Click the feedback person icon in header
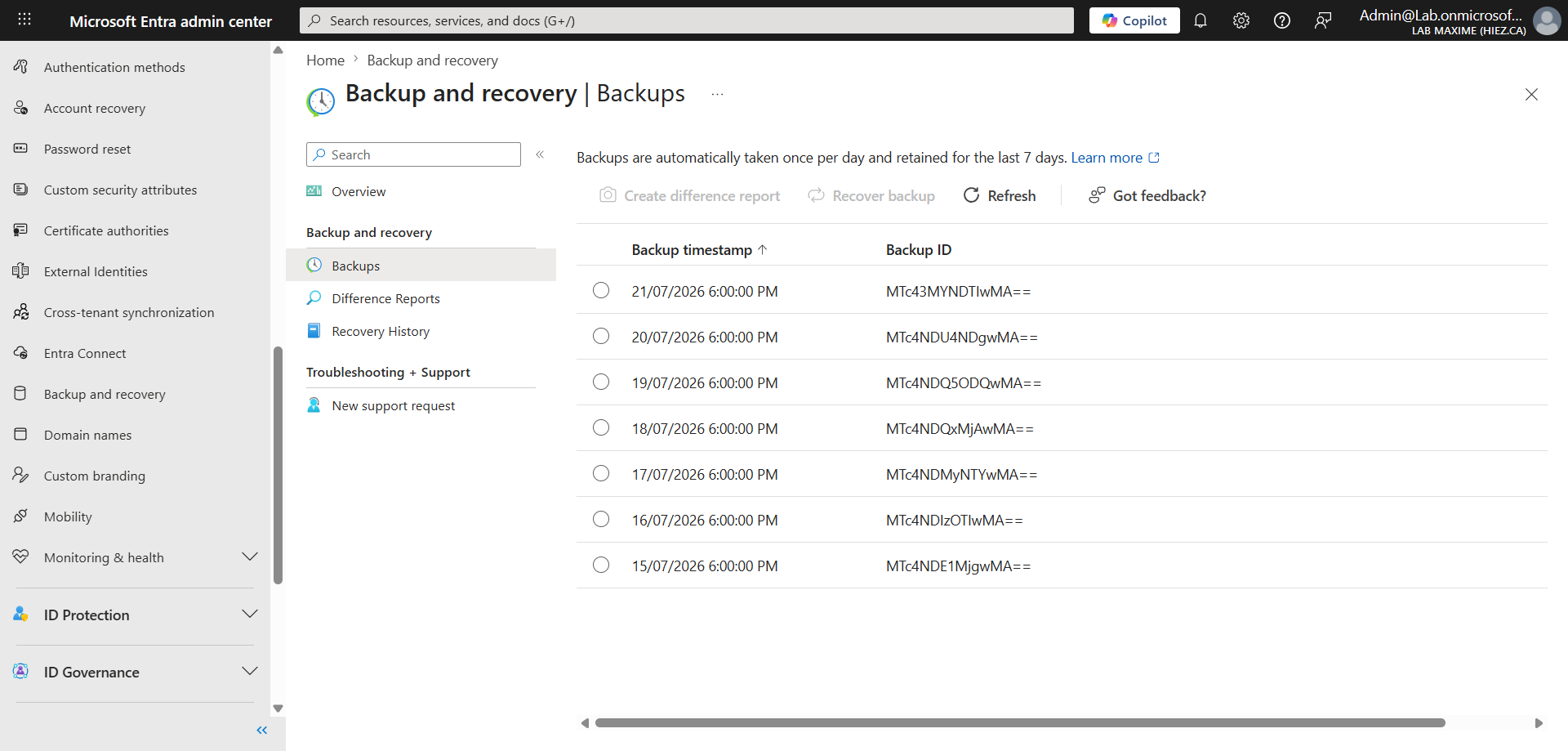The width and height of the screenshot is (1568, 751). pos(1322,20)
